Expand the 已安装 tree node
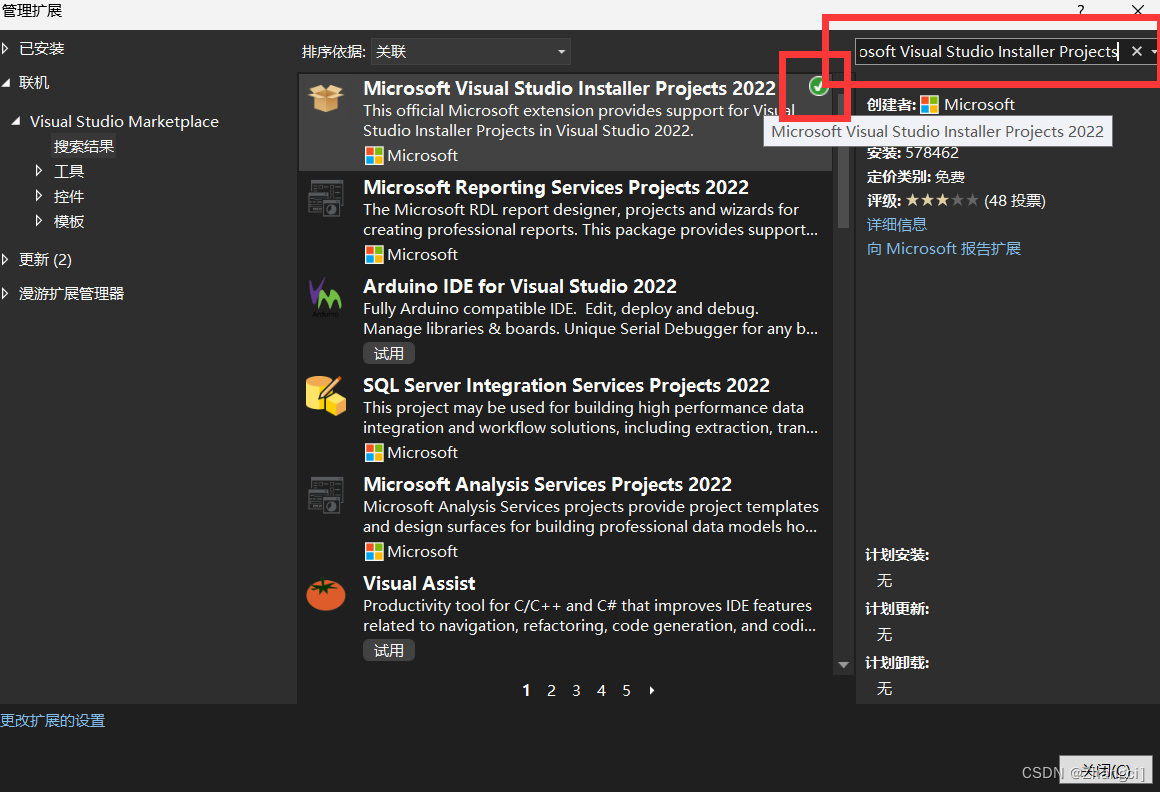Screen dimensions: 1160x792 pyautogui.click(x=5, y=48)
